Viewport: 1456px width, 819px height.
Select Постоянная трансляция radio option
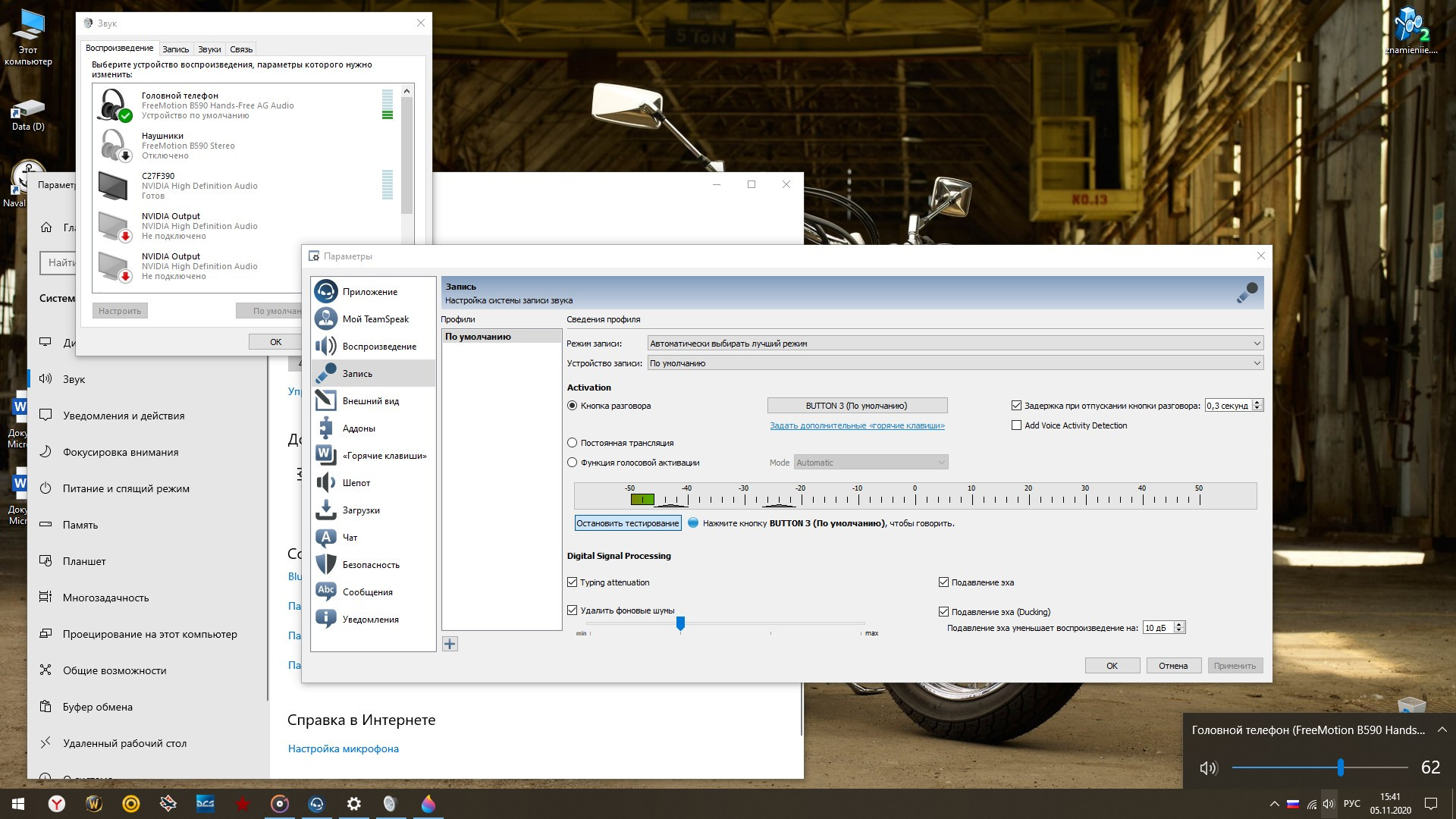click(573, 443)
